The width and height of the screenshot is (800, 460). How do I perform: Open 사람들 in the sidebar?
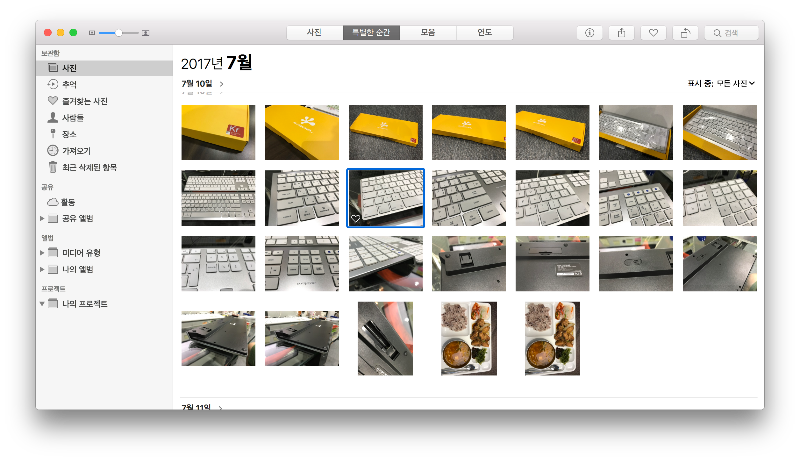tap(105, 118)
